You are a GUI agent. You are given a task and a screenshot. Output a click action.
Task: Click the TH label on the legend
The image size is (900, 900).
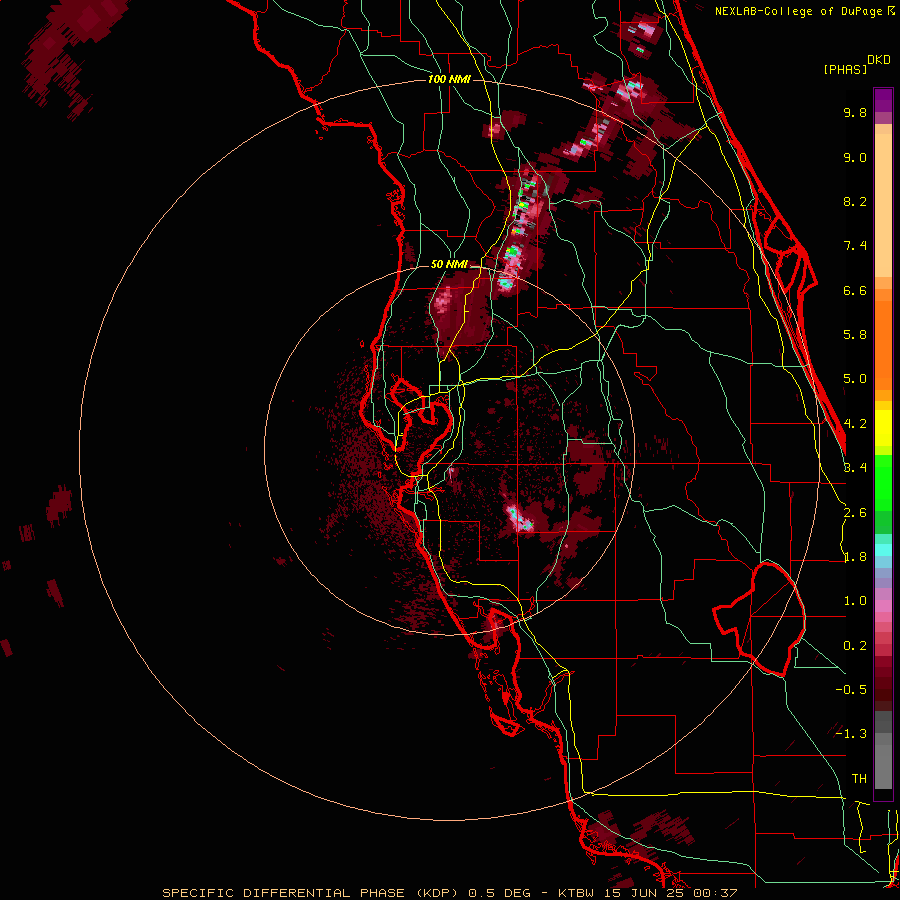click(x=859, y=779)
